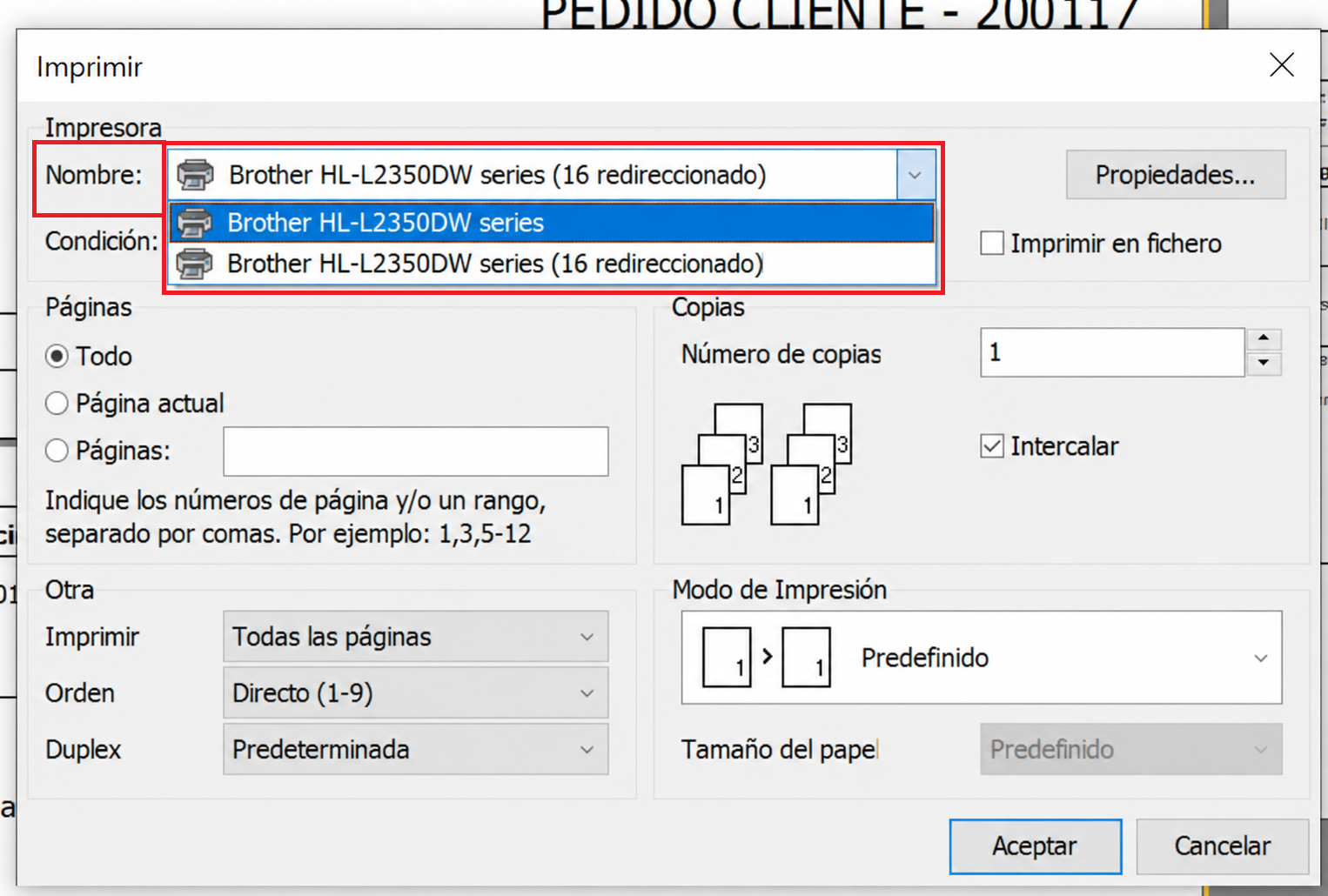Dismiss the dialog with Cancelar
This screenshot has height=896, width=1328.
click(1222, 846)
